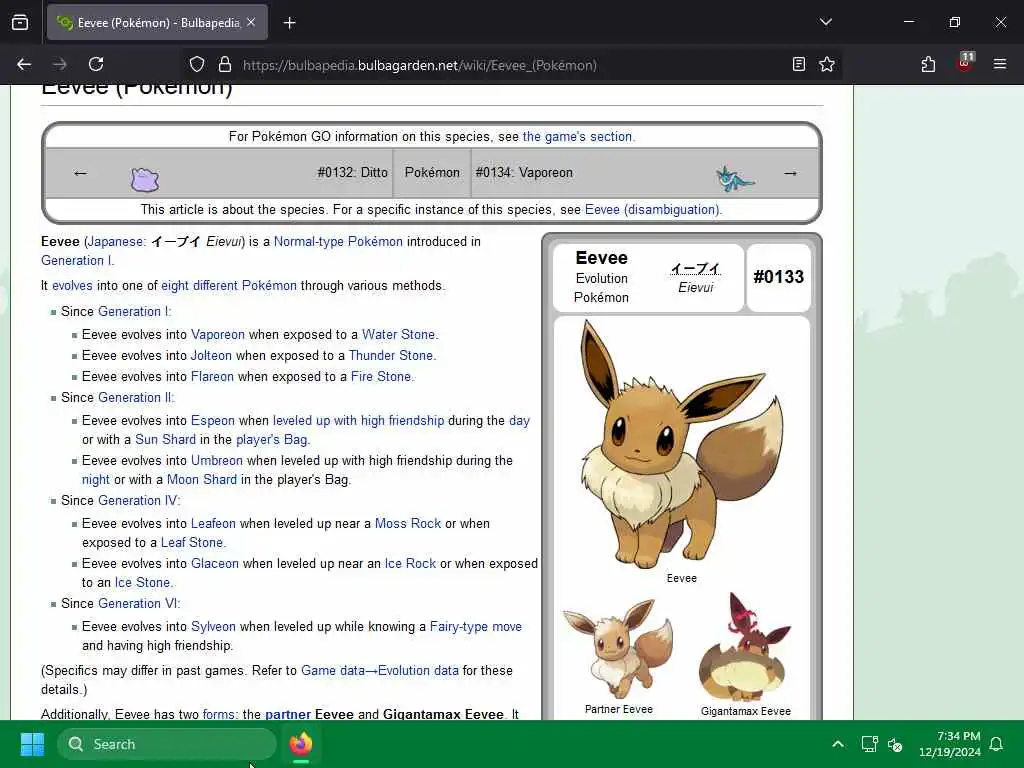Bookmark this page with the star icon
The image size is (1024, 768).
click(x=827, y=64)
